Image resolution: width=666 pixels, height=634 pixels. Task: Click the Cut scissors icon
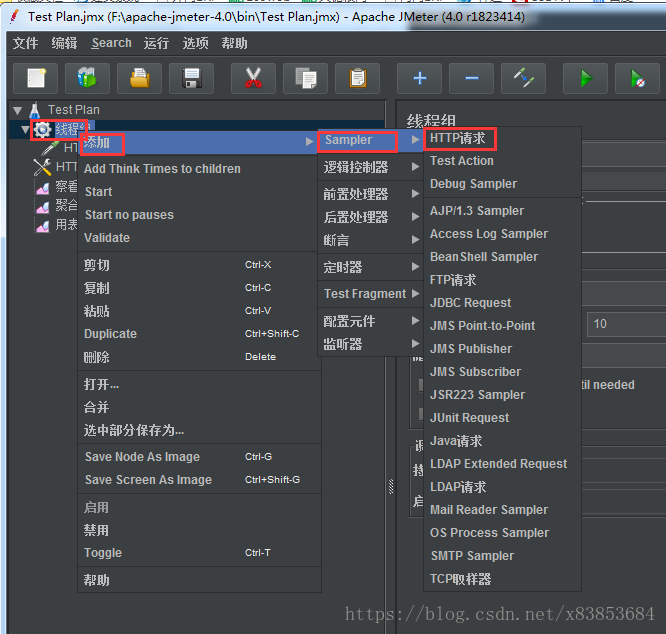[254, 78]
